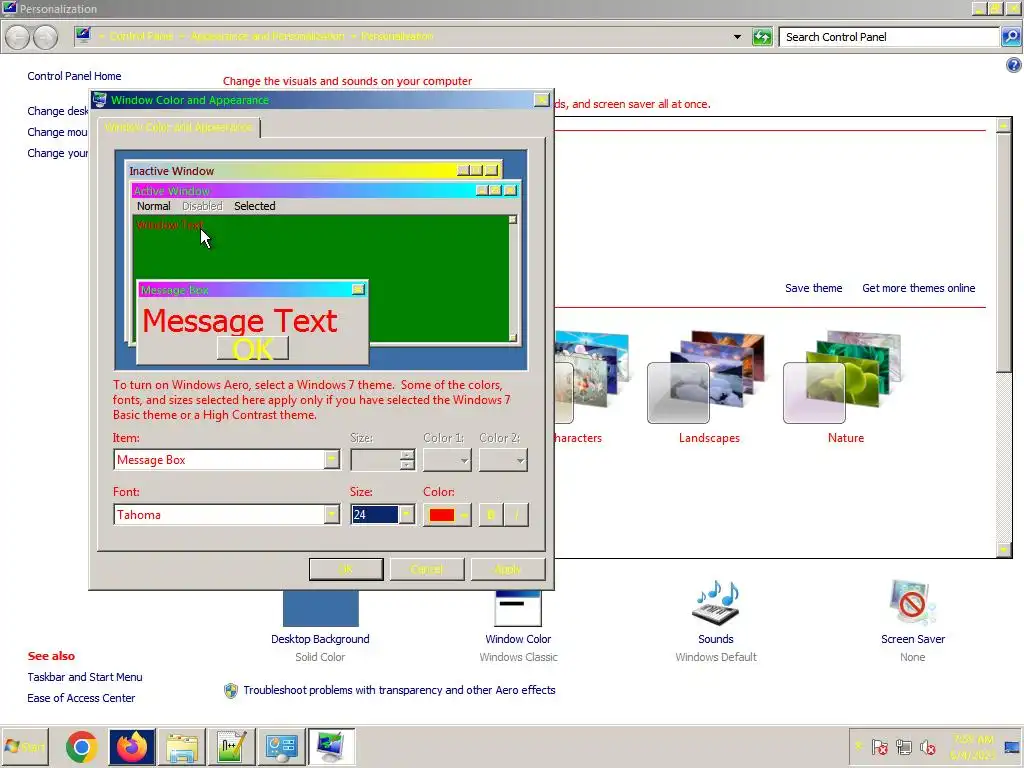Image resolution: width=1024 pixels, height=768 pixels.
Task: Open Google Chrome from the taskbar
Action: pos(82,746)
